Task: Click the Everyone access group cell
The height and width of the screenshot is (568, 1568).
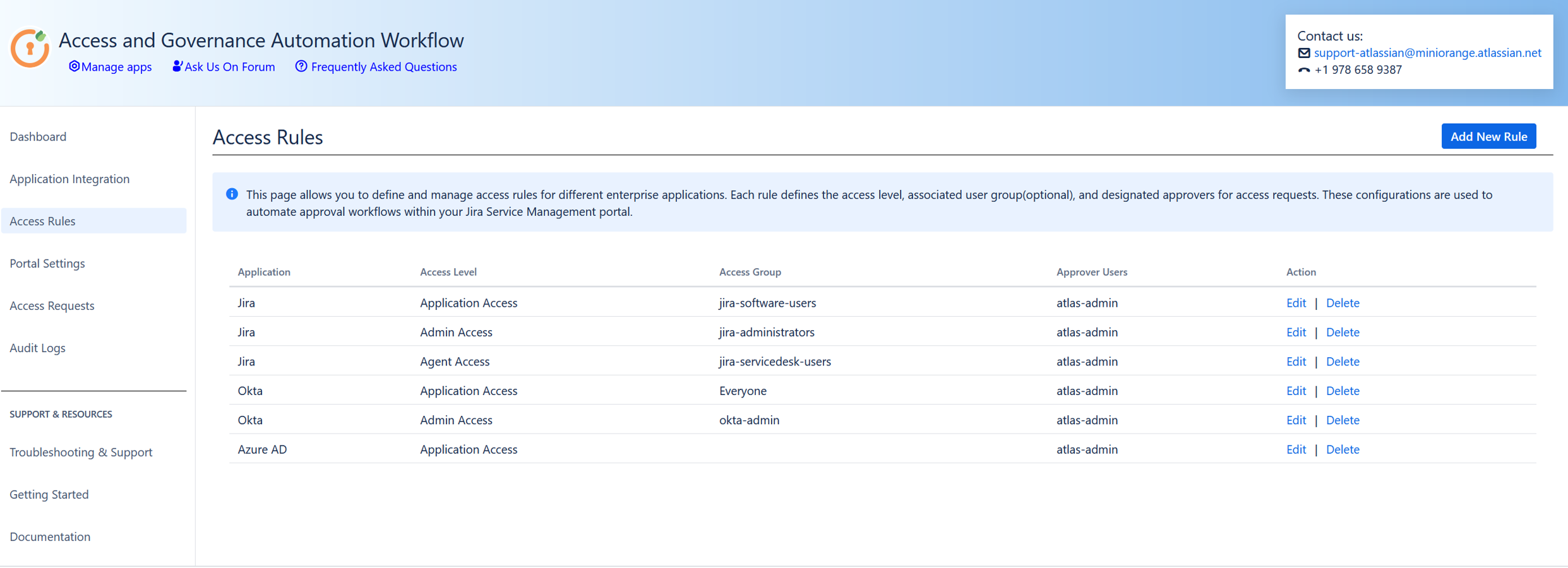Action: coord(743,391)
